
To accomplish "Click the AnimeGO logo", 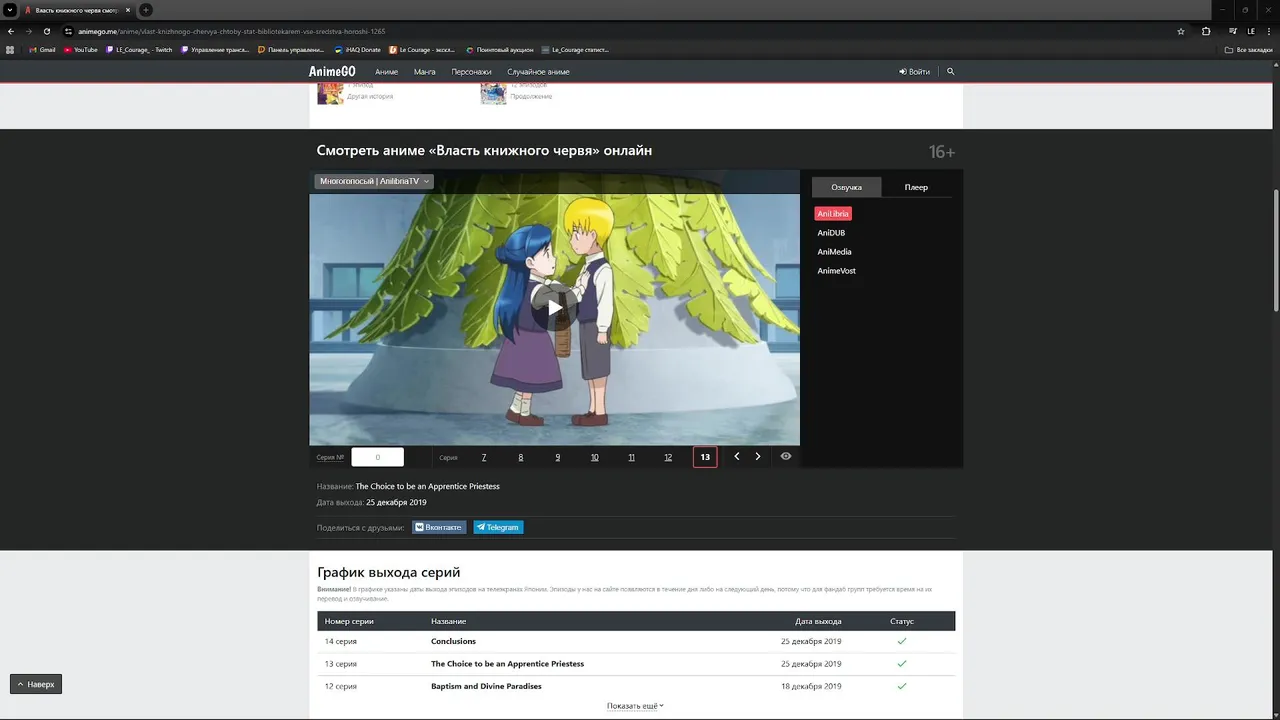I will [x=332, y=72].
